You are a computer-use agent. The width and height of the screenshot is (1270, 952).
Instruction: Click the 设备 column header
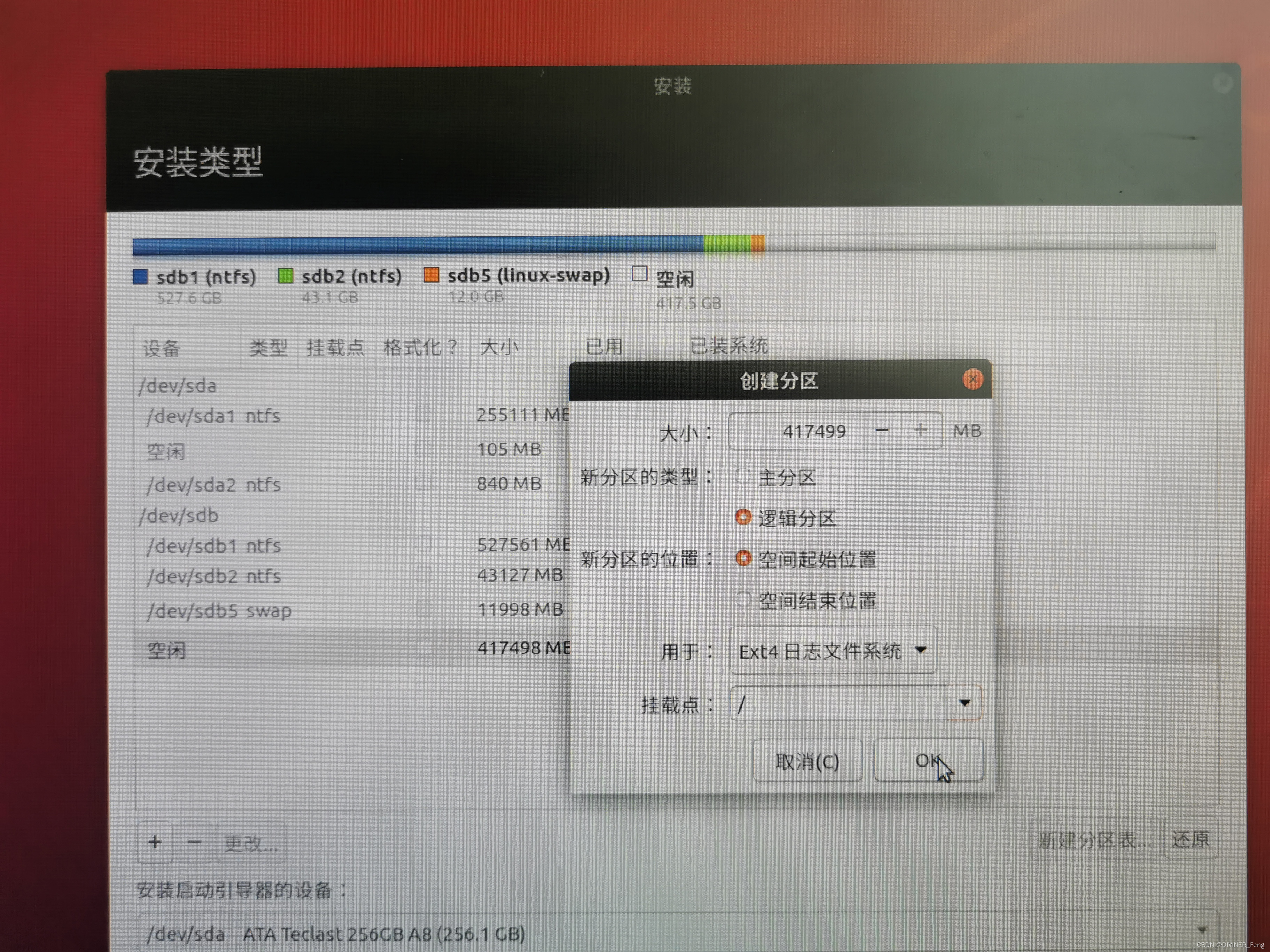tap(187, 348)
